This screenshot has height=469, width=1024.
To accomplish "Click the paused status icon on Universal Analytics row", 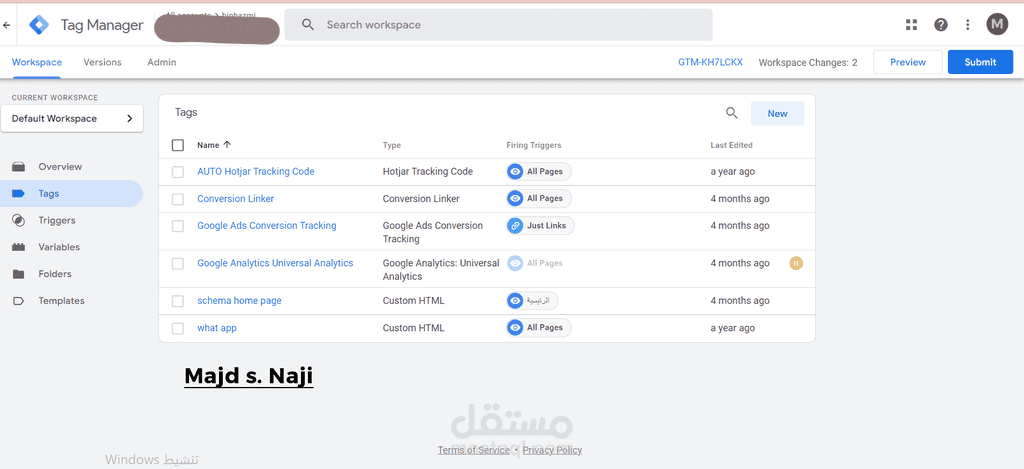I will pos(795,263).
